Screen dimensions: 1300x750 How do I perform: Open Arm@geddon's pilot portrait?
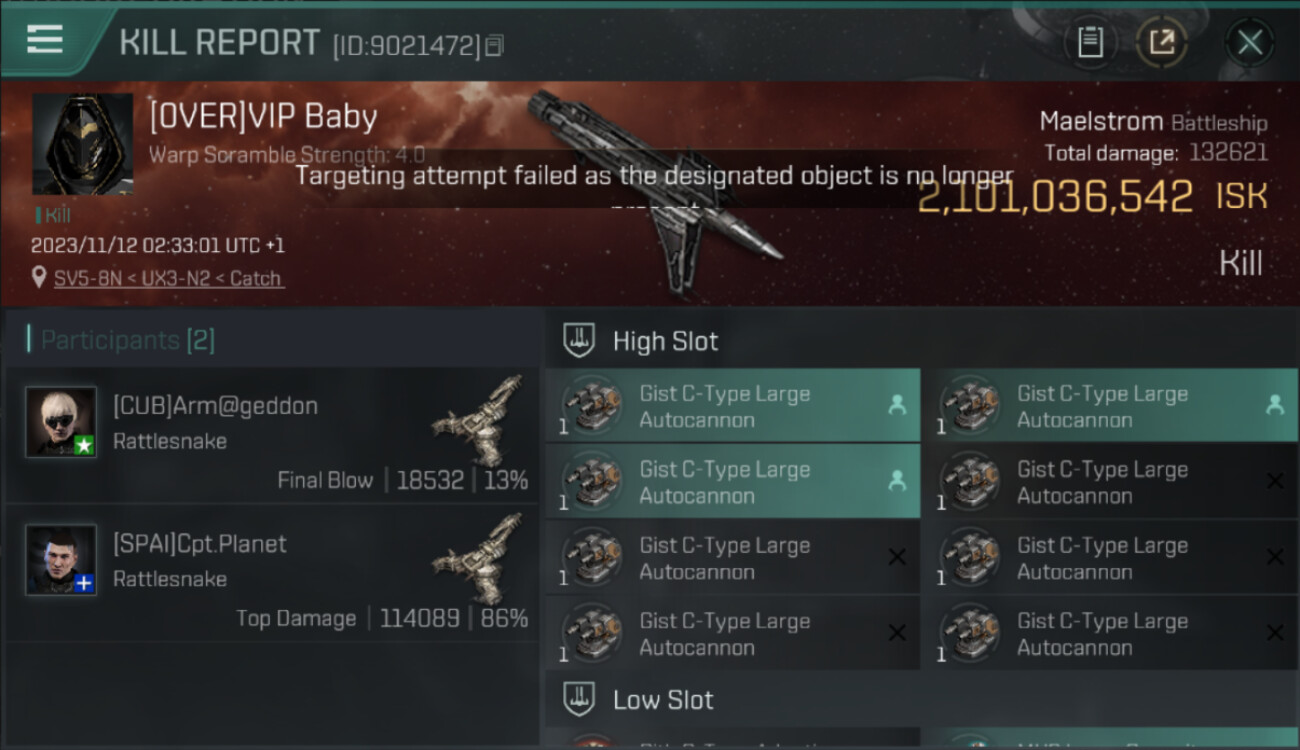click(x=61, y=422)
